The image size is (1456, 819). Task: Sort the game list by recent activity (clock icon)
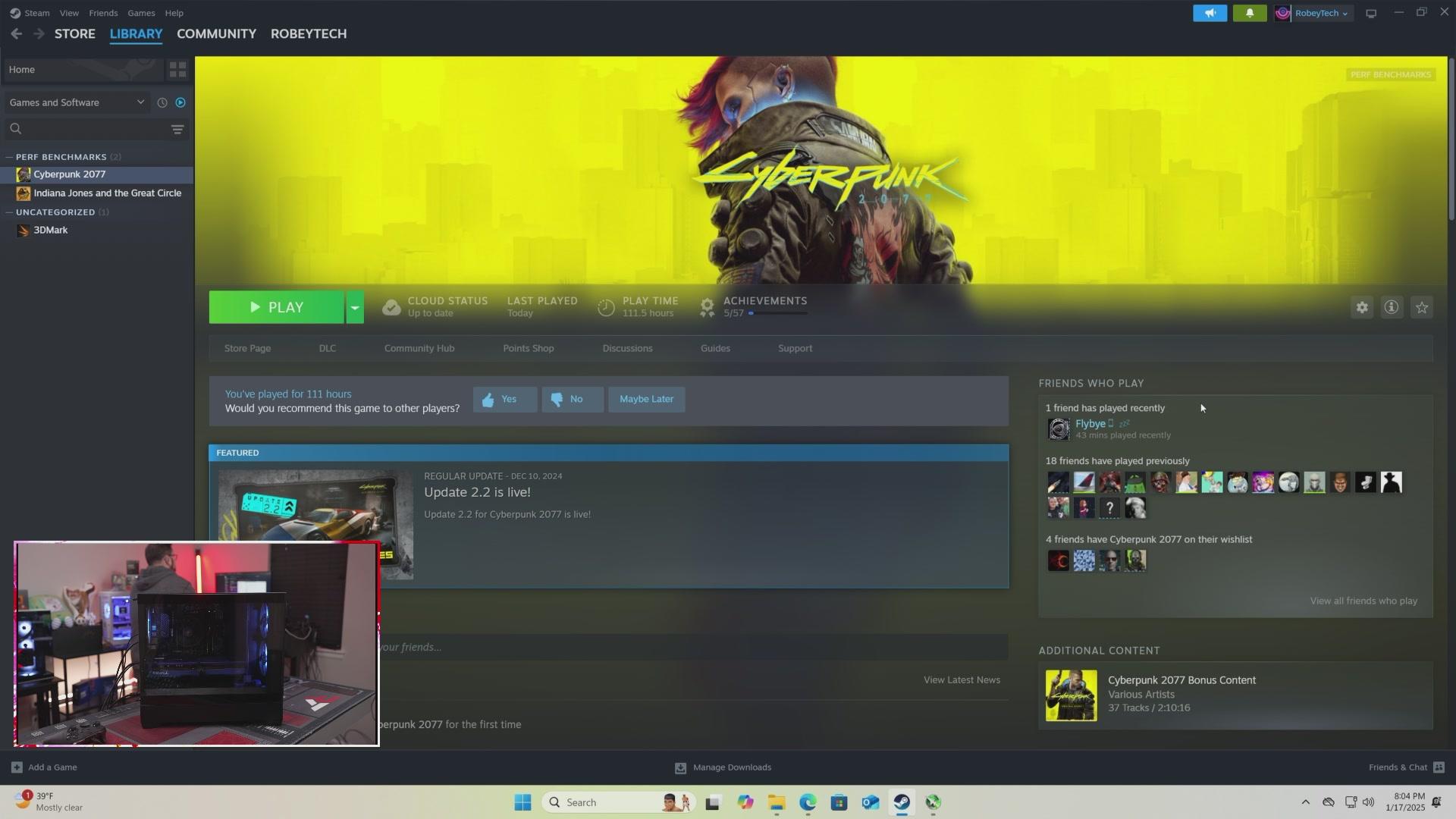[162, 102]
